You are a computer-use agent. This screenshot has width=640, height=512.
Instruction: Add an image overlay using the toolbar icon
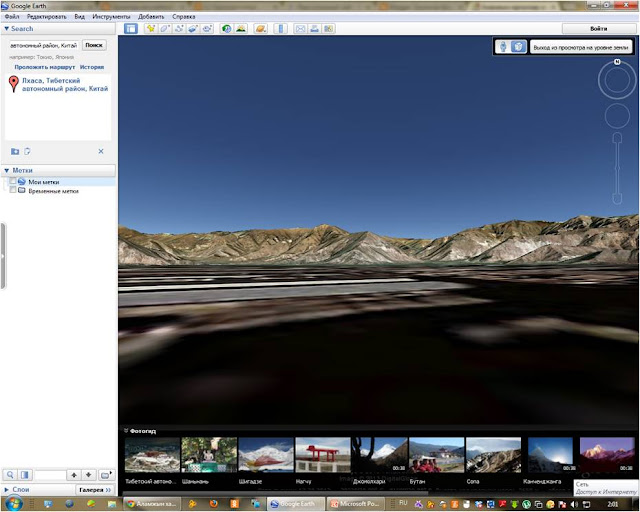click(x=193, y=29)
